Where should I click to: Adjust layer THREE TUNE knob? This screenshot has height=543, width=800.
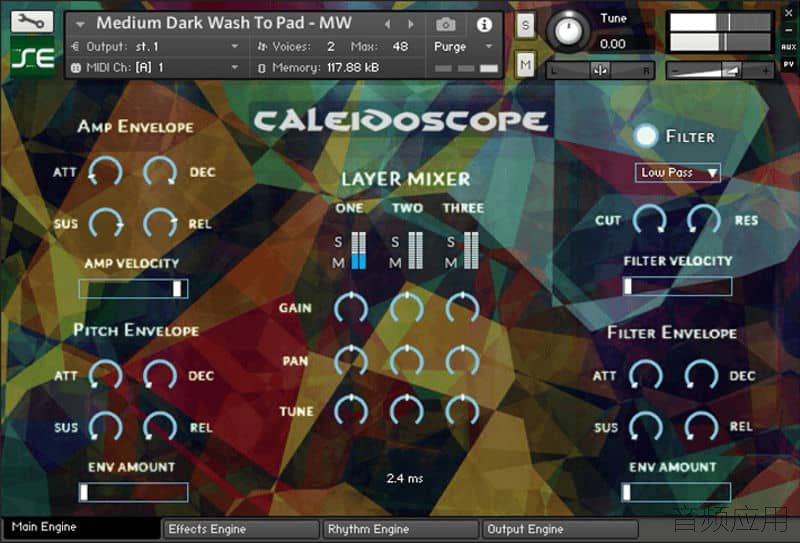point(462,410)
